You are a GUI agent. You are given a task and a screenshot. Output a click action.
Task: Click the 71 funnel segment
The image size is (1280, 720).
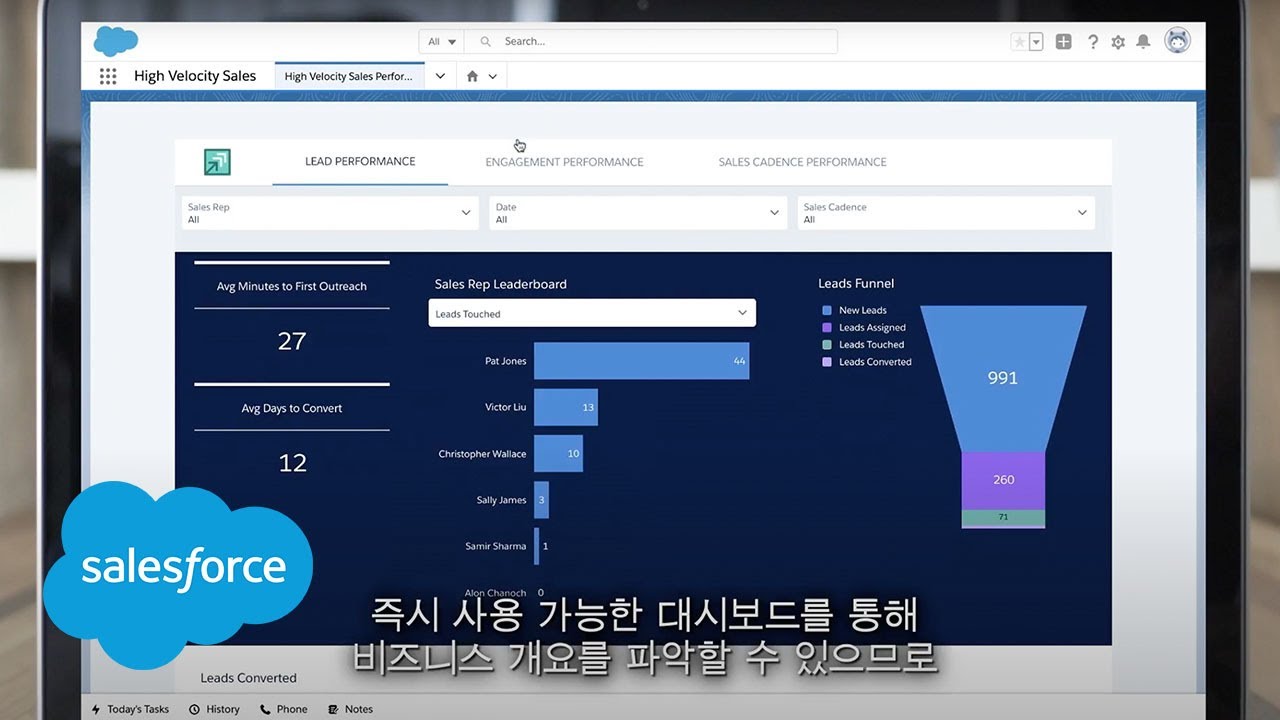pyautogui.click(x=1003, y=517)
